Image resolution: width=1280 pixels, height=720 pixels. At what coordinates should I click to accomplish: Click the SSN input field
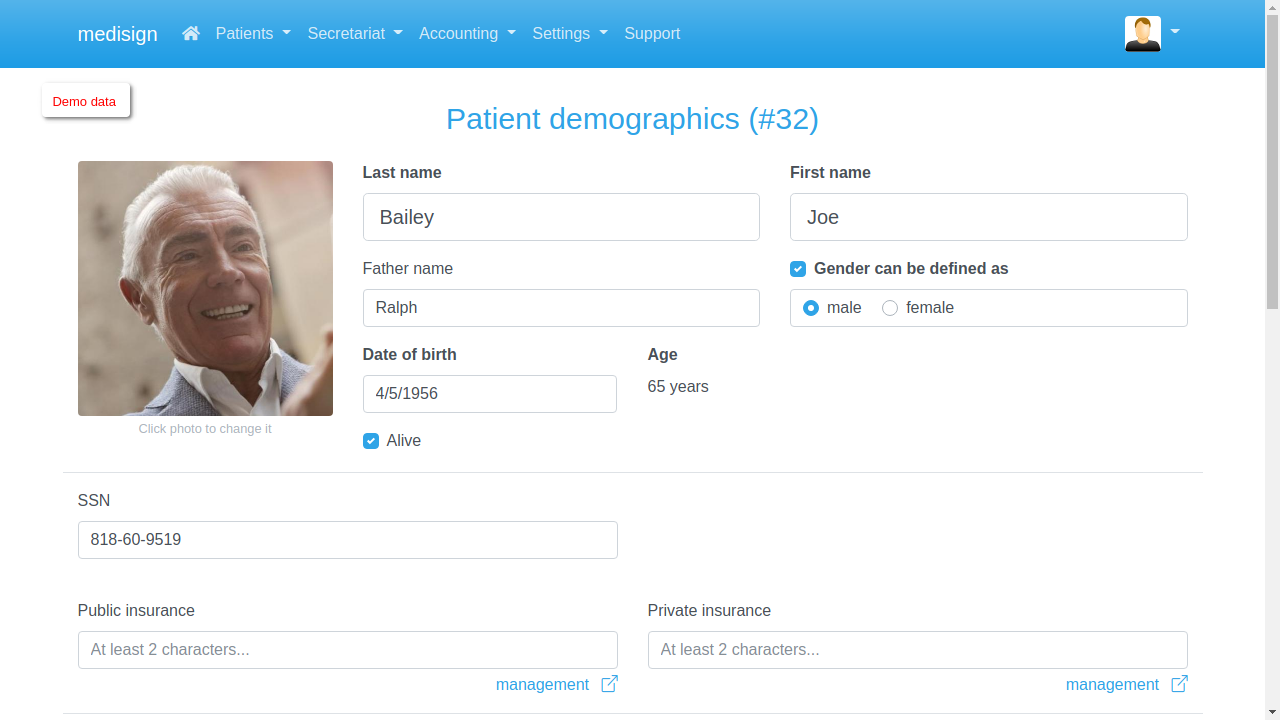coord(348,539)
